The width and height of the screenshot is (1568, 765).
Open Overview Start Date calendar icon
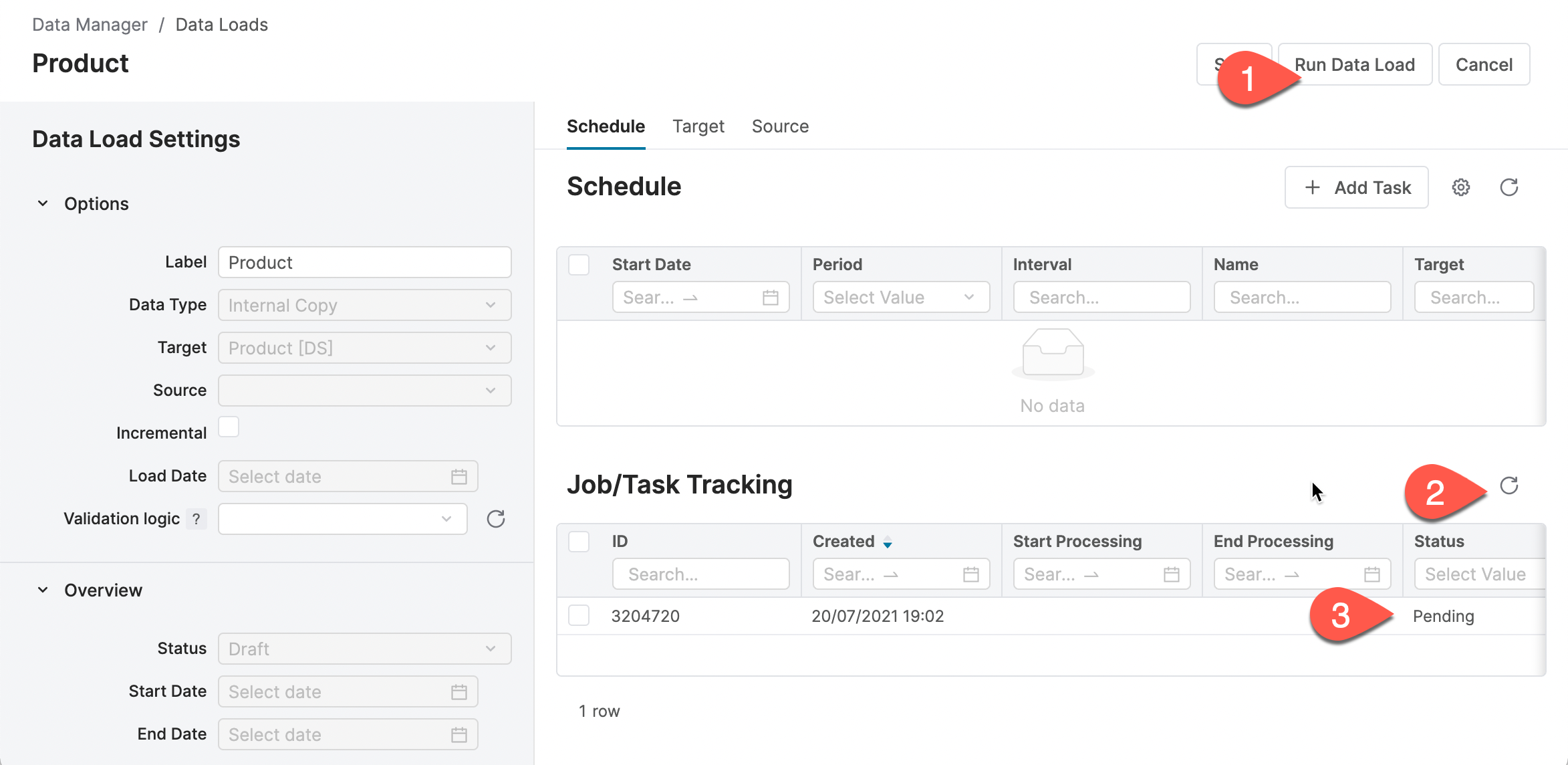pos(459,692)
